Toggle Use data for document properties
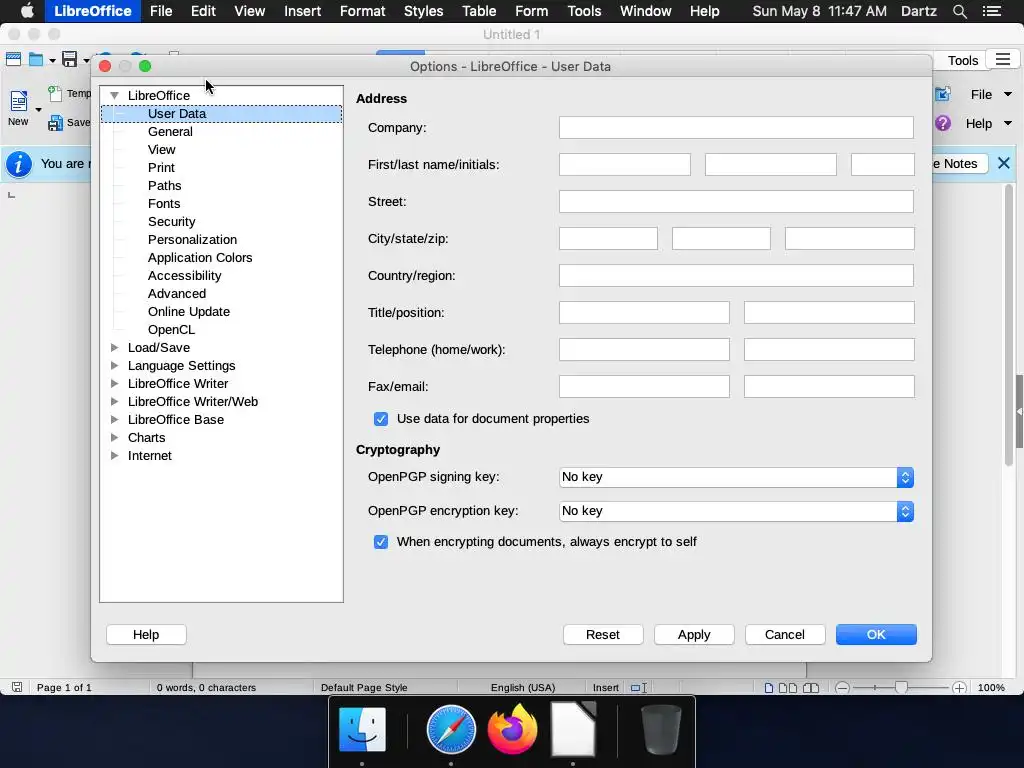This screenshot has width=1024, height=768. (381, 419)
